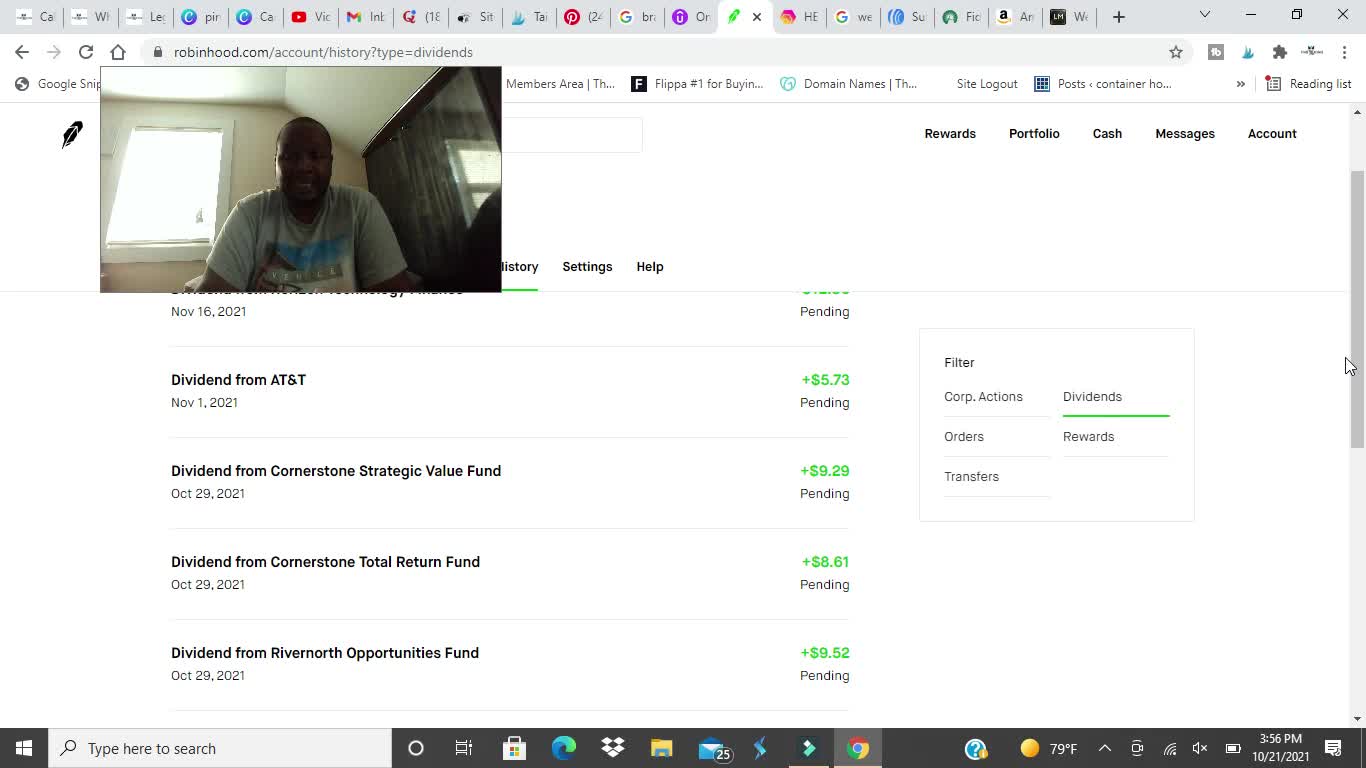
Task: Open the network Wi-Fi tray icon
Action: coord(1169,748)
